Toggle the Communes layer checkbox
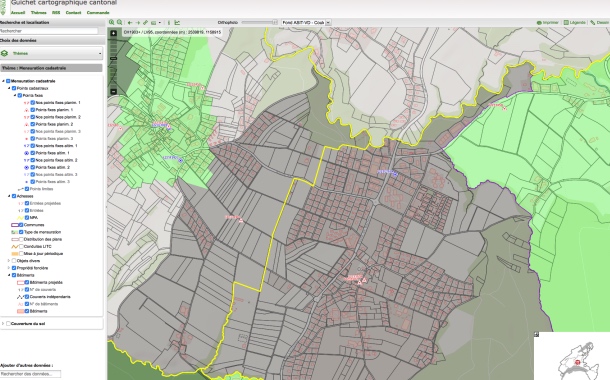The width and height of the screenshot is (610, 380). tap(21, 225)
